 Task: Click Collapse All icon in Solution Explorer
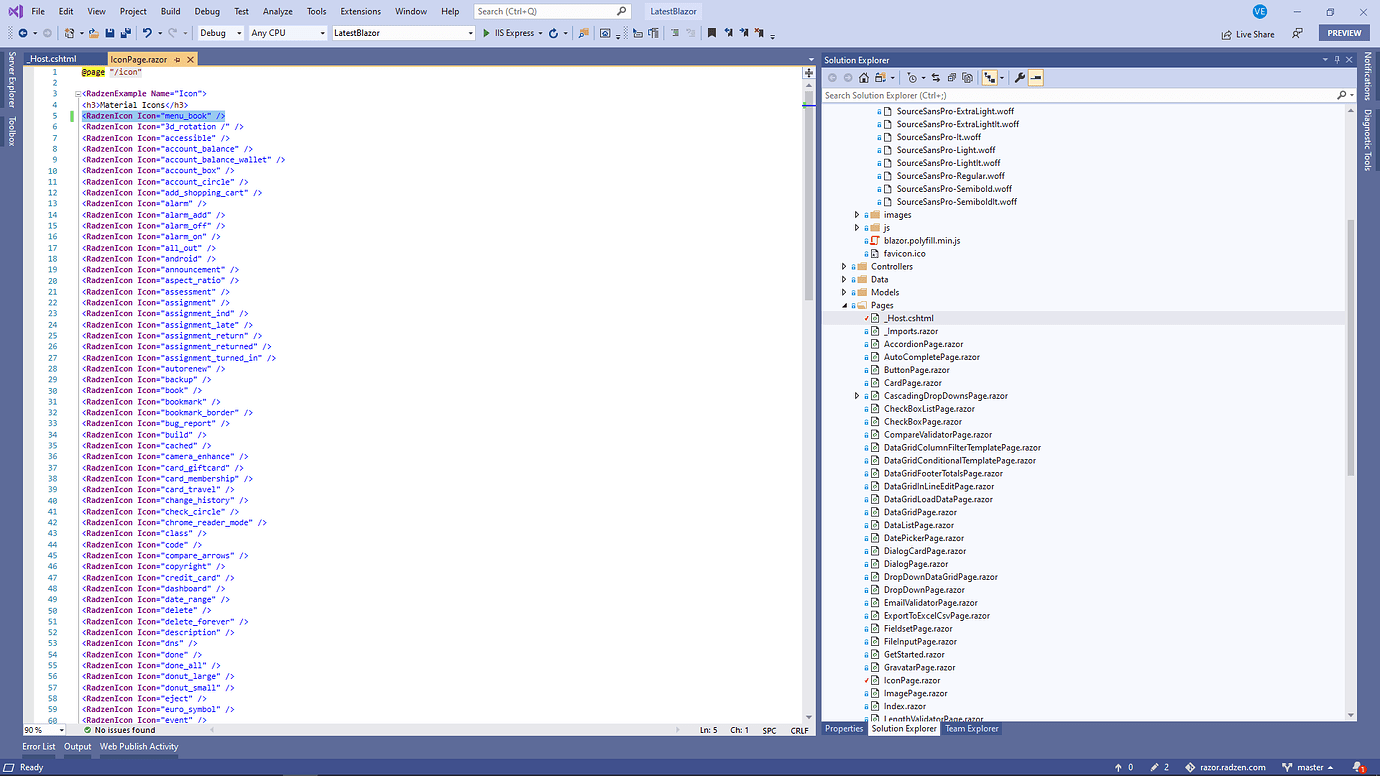[952, 77]
